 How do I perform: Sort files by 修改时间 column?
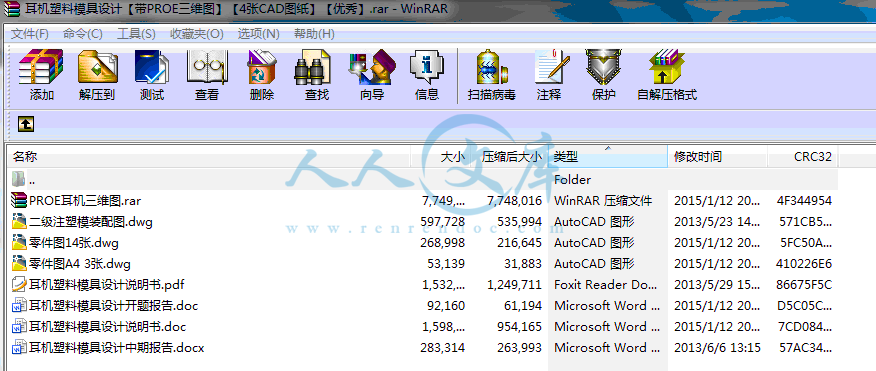718,157
